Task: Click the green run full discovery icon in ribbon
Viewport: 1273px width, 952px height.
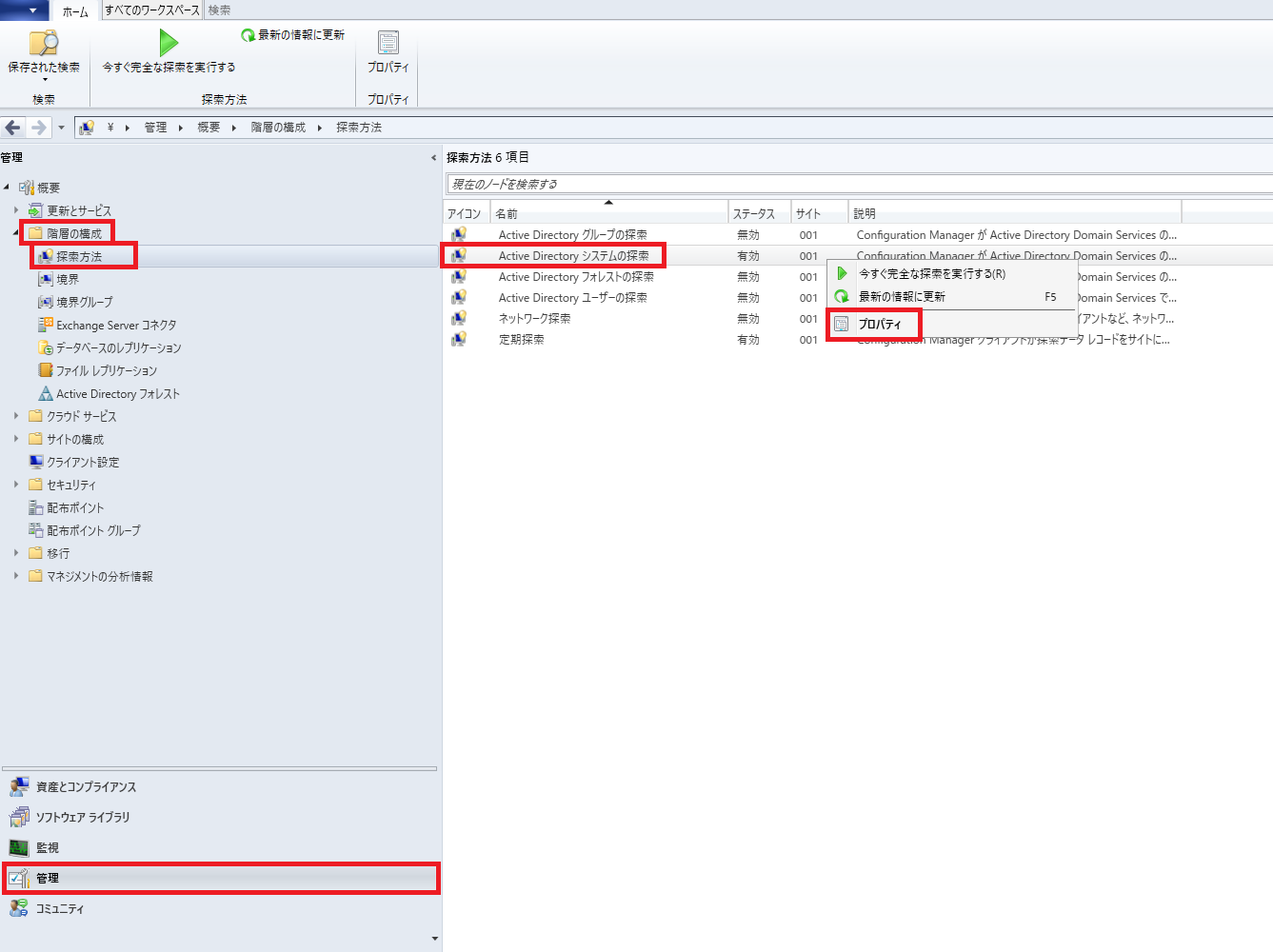Action: tap(169, 43)
